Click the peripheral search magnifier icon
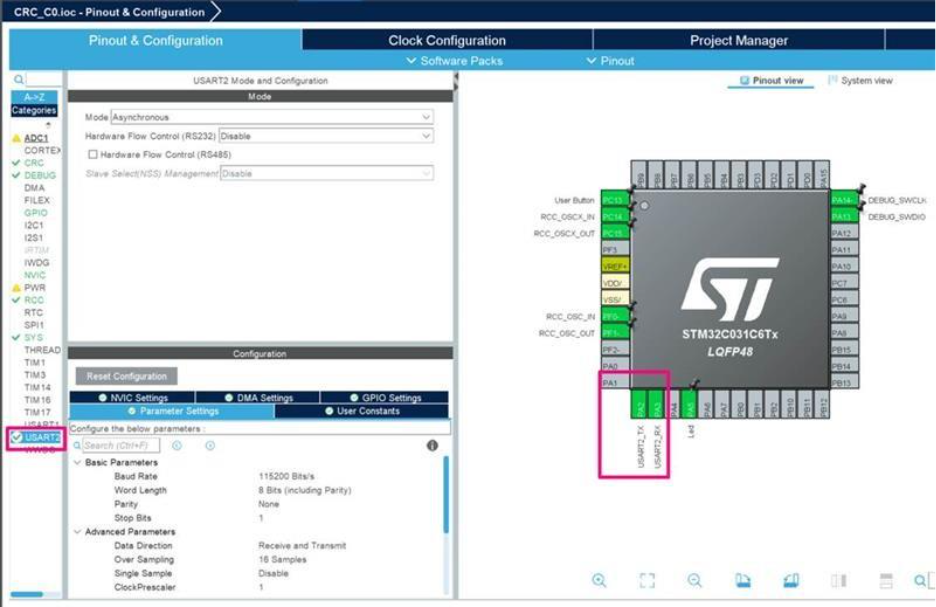Viewport: 936px width, 607px height. point(19,79)
